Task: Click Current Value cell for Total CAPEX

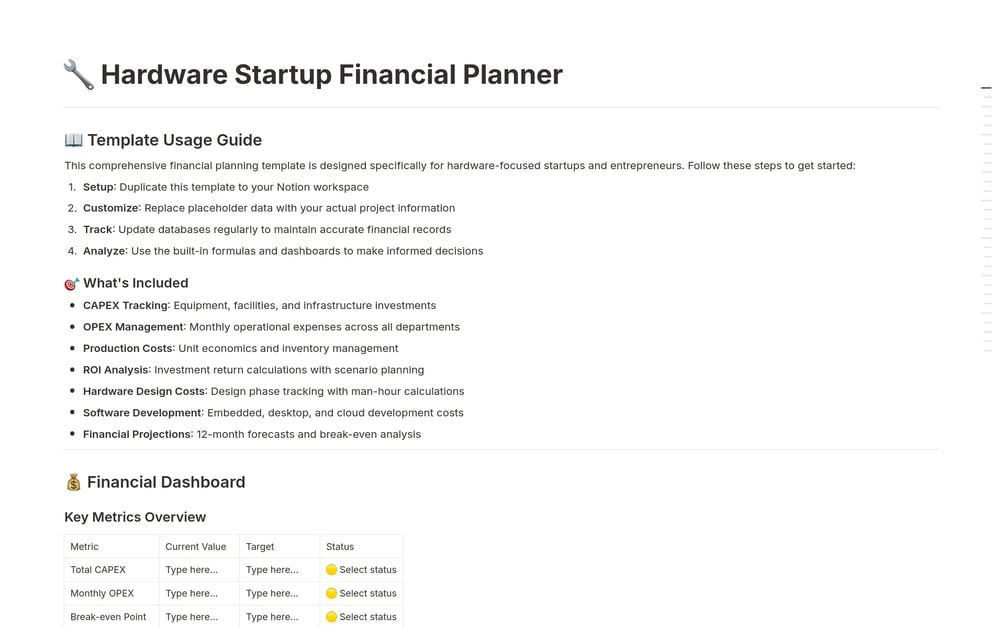Action: click(x=199, y=570)
